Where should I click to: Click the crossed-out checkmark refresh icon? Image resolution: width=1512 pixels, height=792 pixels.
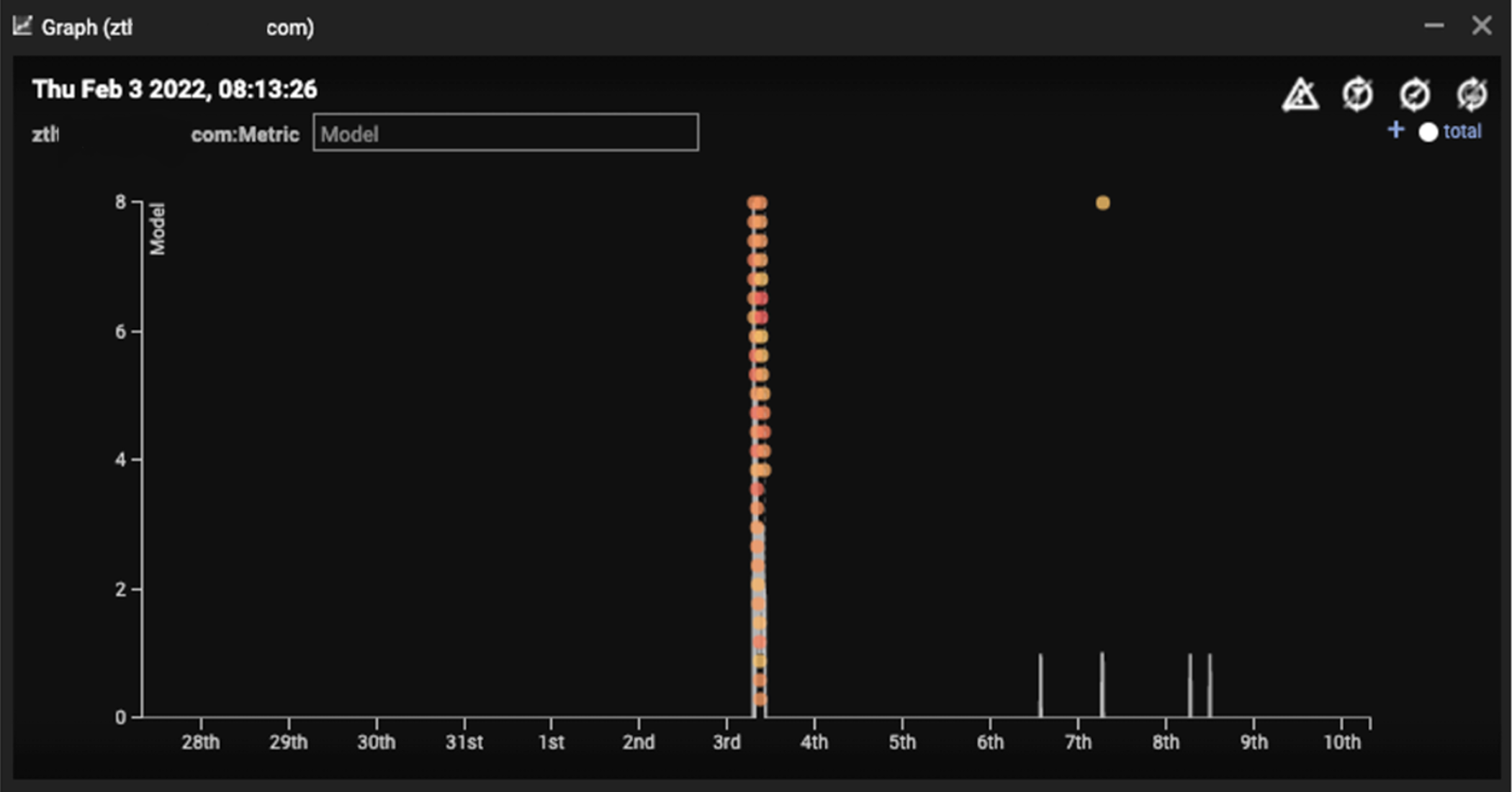tap(1414, 94)
